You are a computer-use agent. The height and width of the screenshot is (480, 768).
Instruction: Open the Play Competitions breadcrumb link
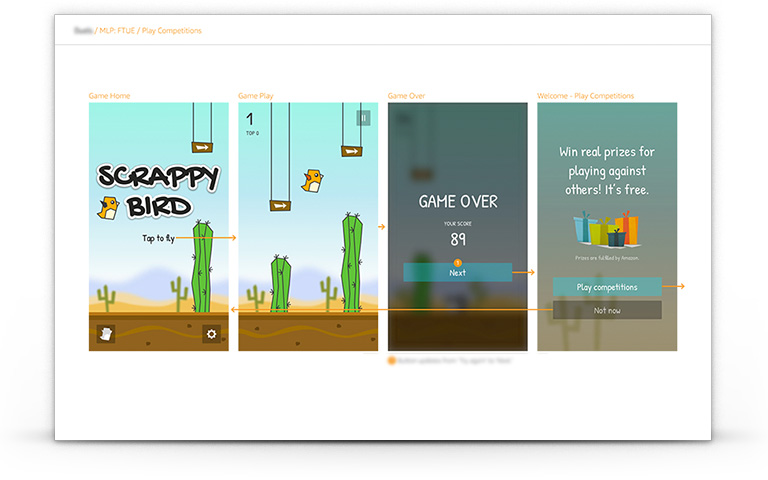(172, 30)
